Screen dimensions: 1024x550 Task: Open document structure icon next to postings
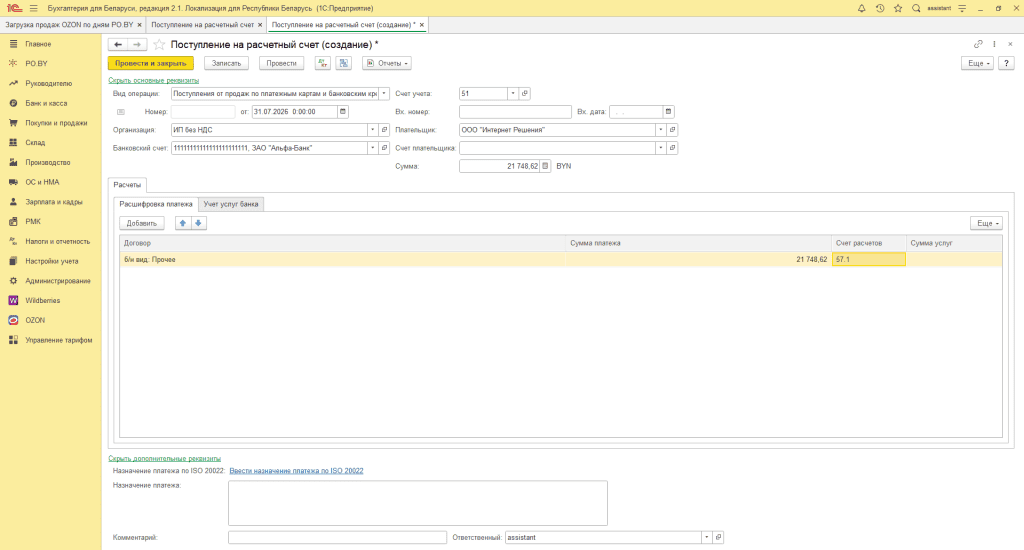pos(344,63)
